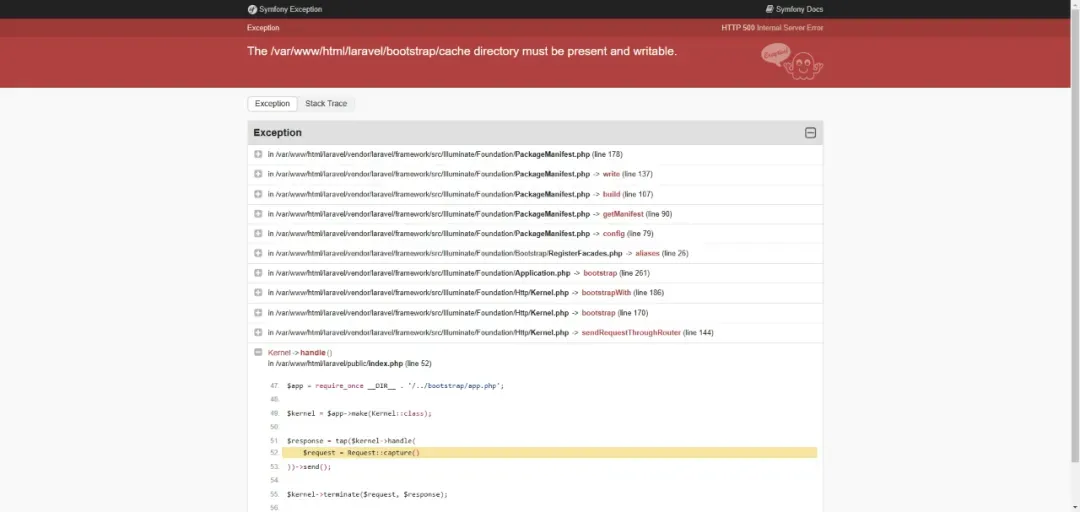Click the Symfony Exception logo icon
This screenshot has height=512, width=1080.
point(252,9)
